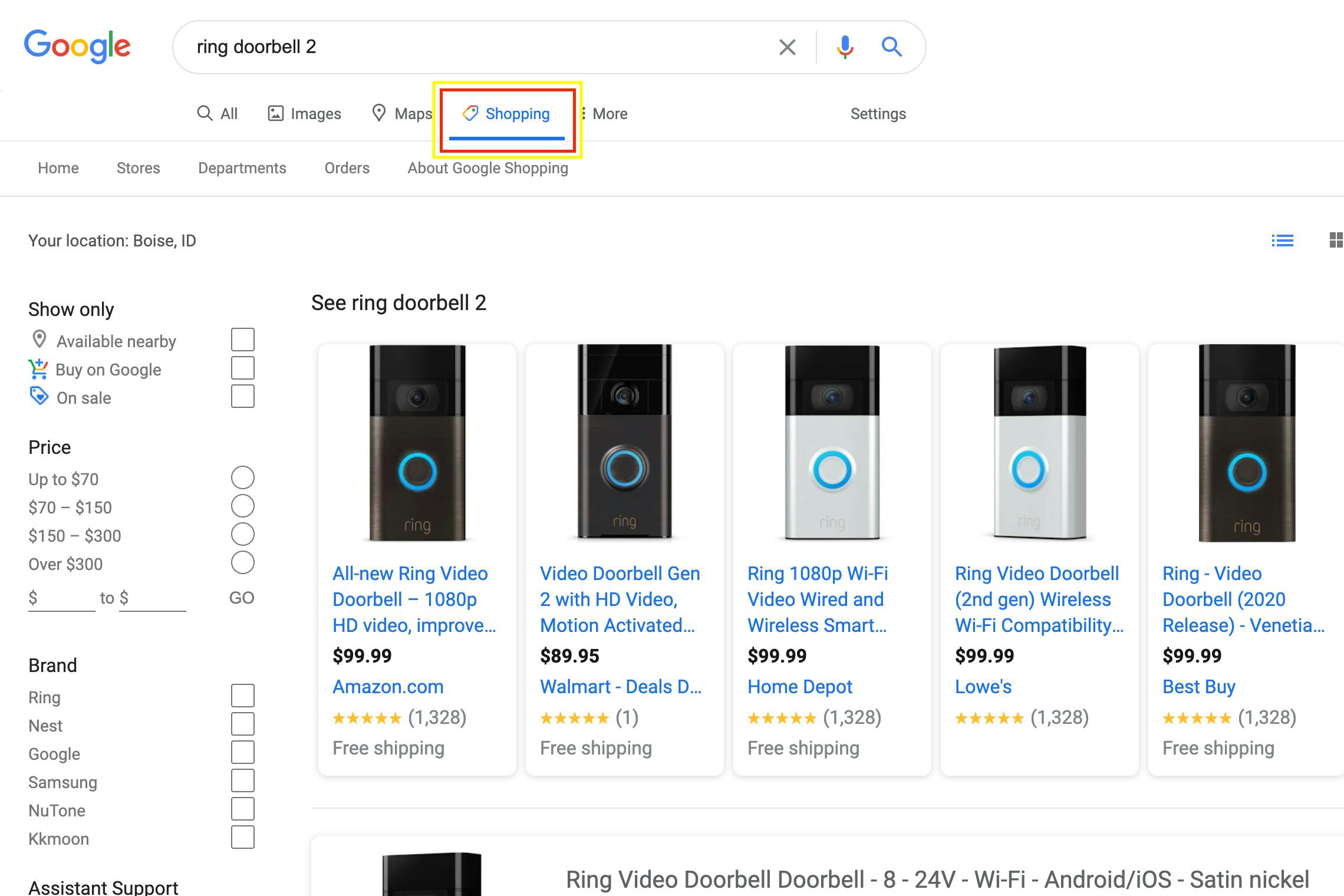Open Walmart Video Doorbell Gen 2 image
Viewport: 1344px width, 896px height.
pos(624,442)
